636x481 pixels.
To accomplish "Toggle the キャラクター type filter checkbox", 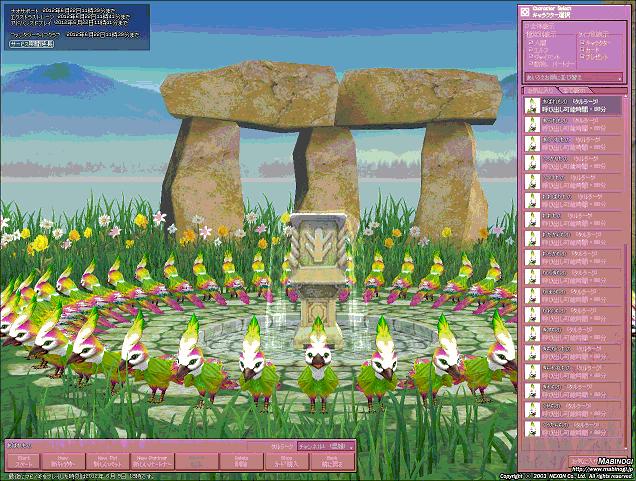I will tap(582, 42).
